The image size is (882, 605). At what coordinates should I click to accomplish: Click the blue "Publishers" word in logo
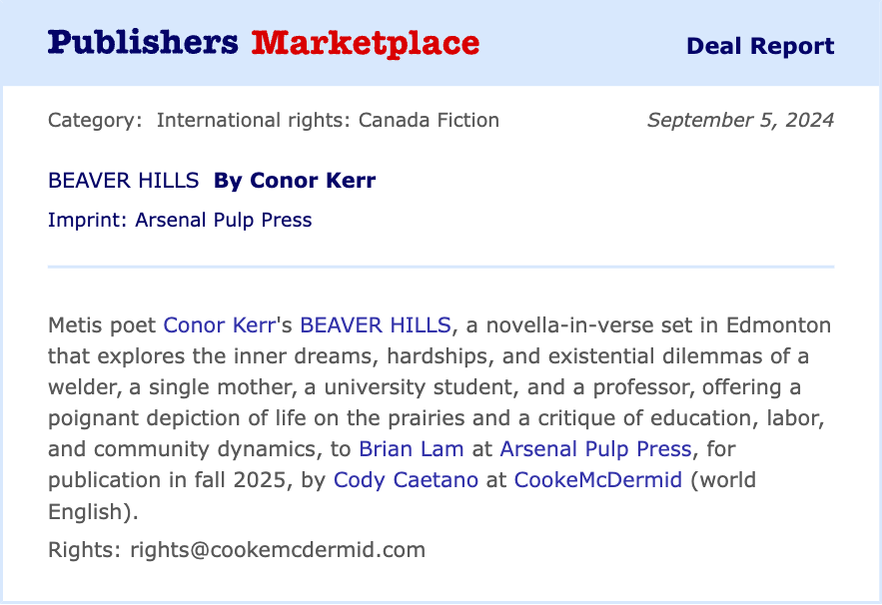(x=143, y=43)
